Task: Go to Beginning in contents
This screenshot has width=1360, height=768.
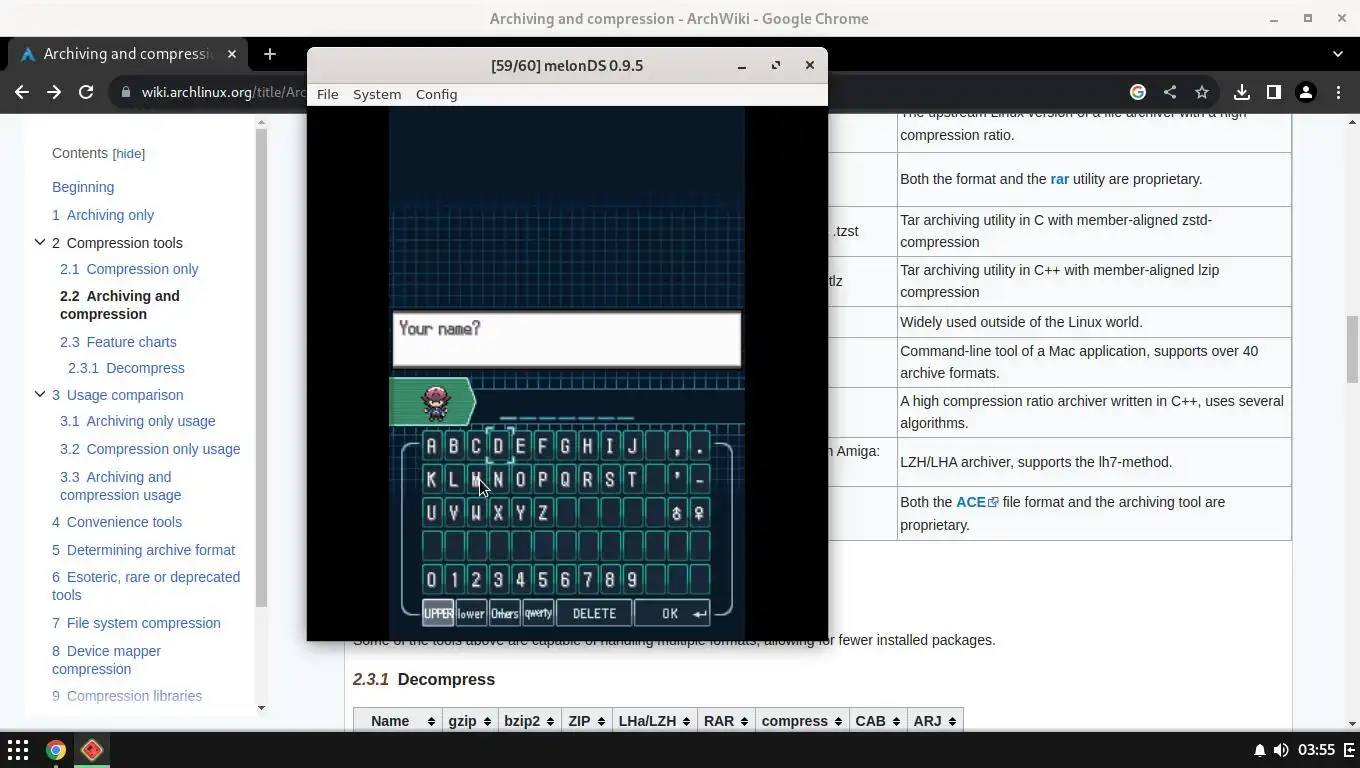Action: click(83, 187)
